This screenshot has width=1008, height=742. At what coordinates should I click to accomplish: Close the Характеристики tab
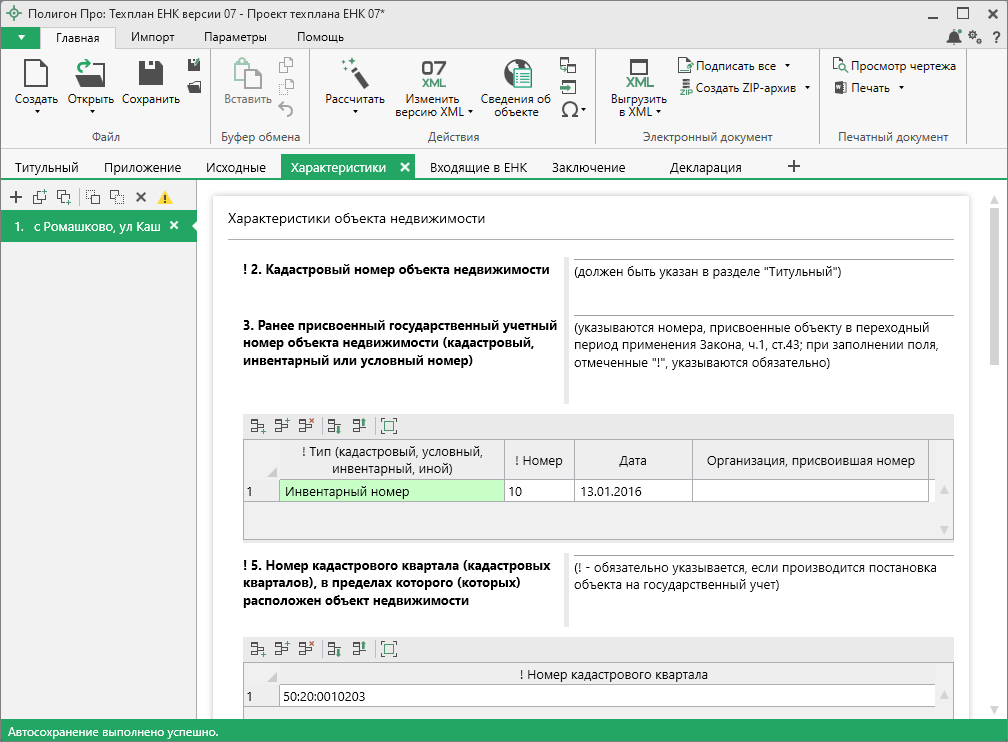[405, 168]
